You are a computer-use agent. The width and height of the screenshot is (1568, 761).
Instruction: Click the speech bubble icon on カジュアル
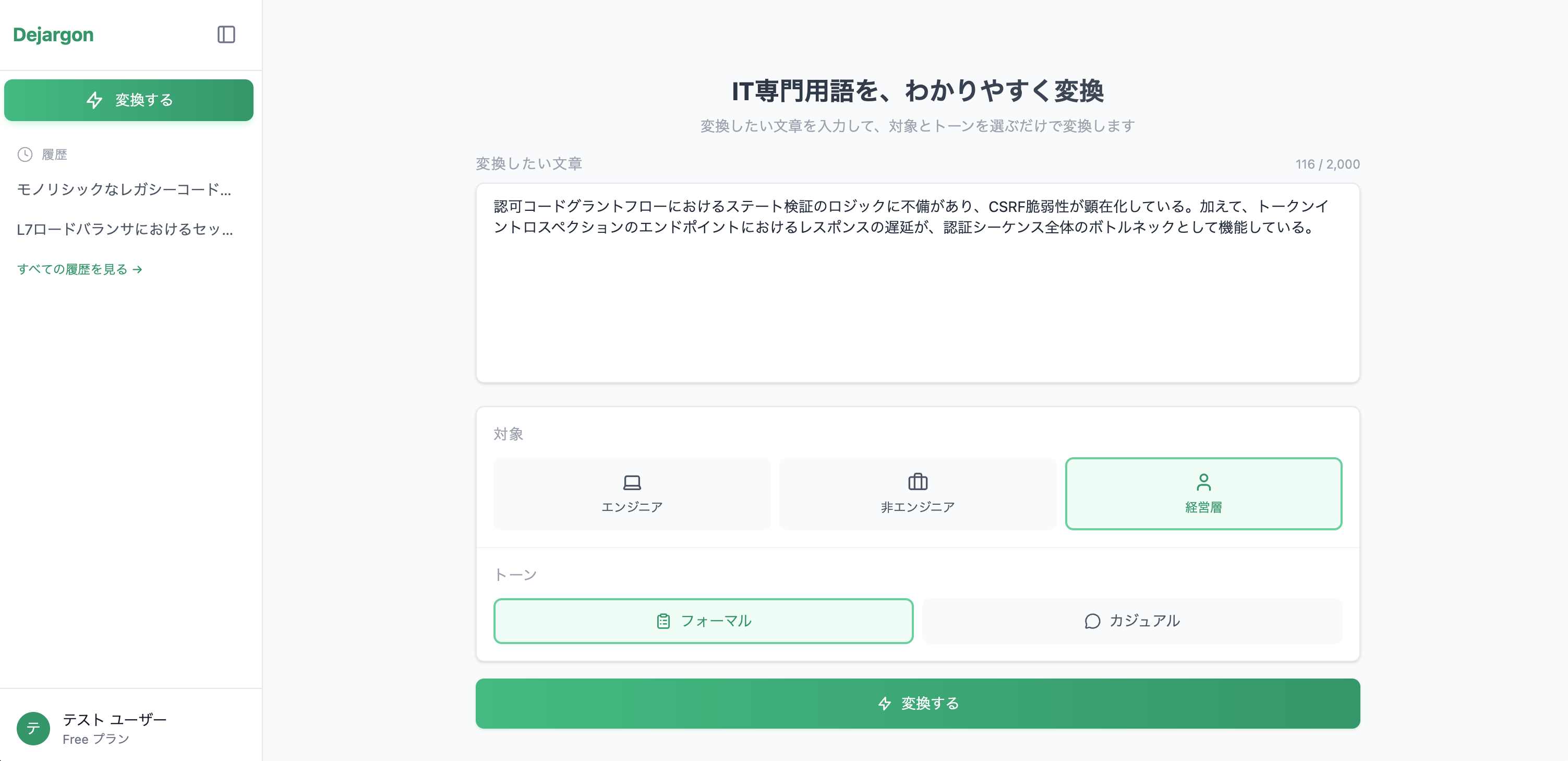pyautogui.click(x=1091, y=621)
